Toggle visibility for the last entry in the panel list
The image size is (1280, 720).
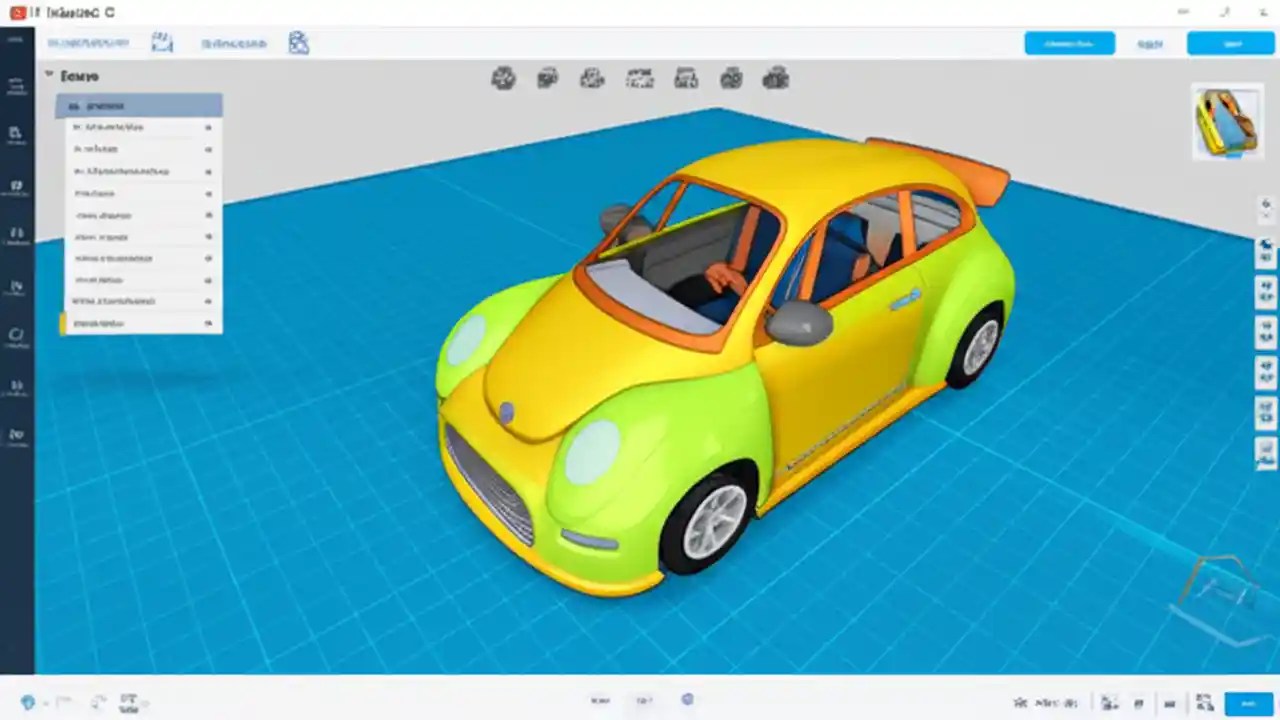click(x=209, y=323)
